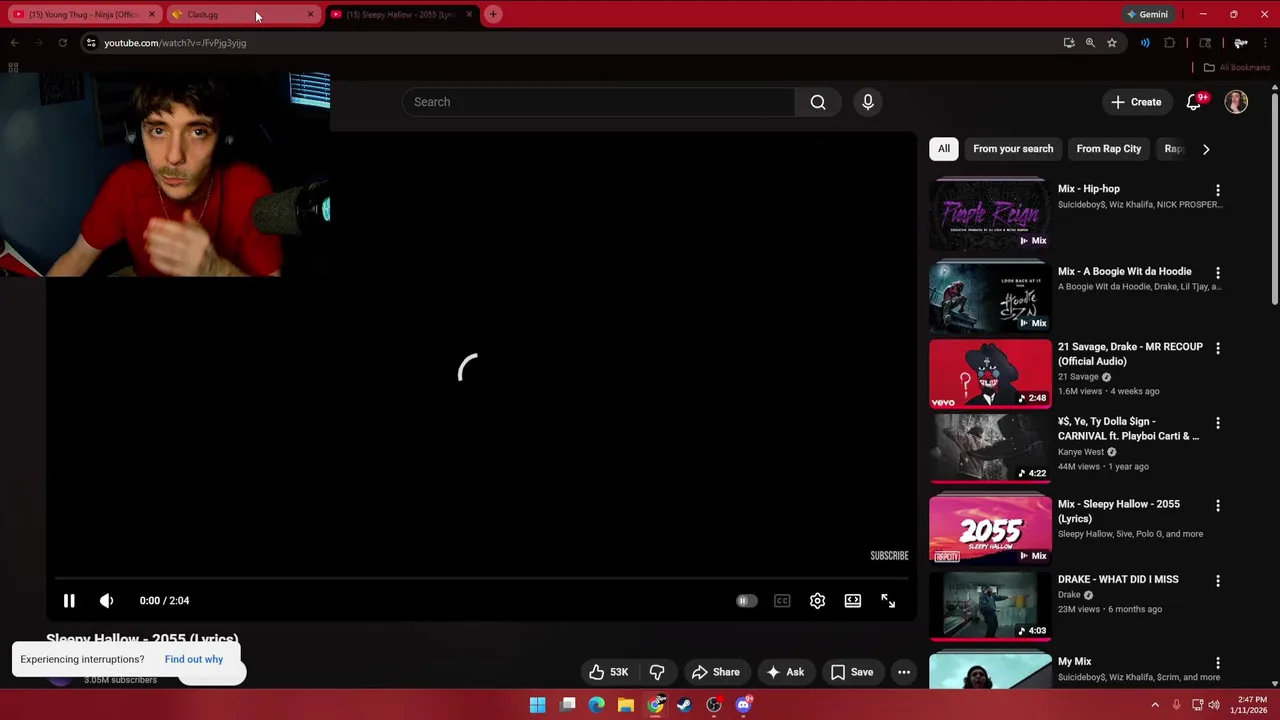Open a new browser tab
Viewport: 1280px width, 720px height.
click(493, 14)
